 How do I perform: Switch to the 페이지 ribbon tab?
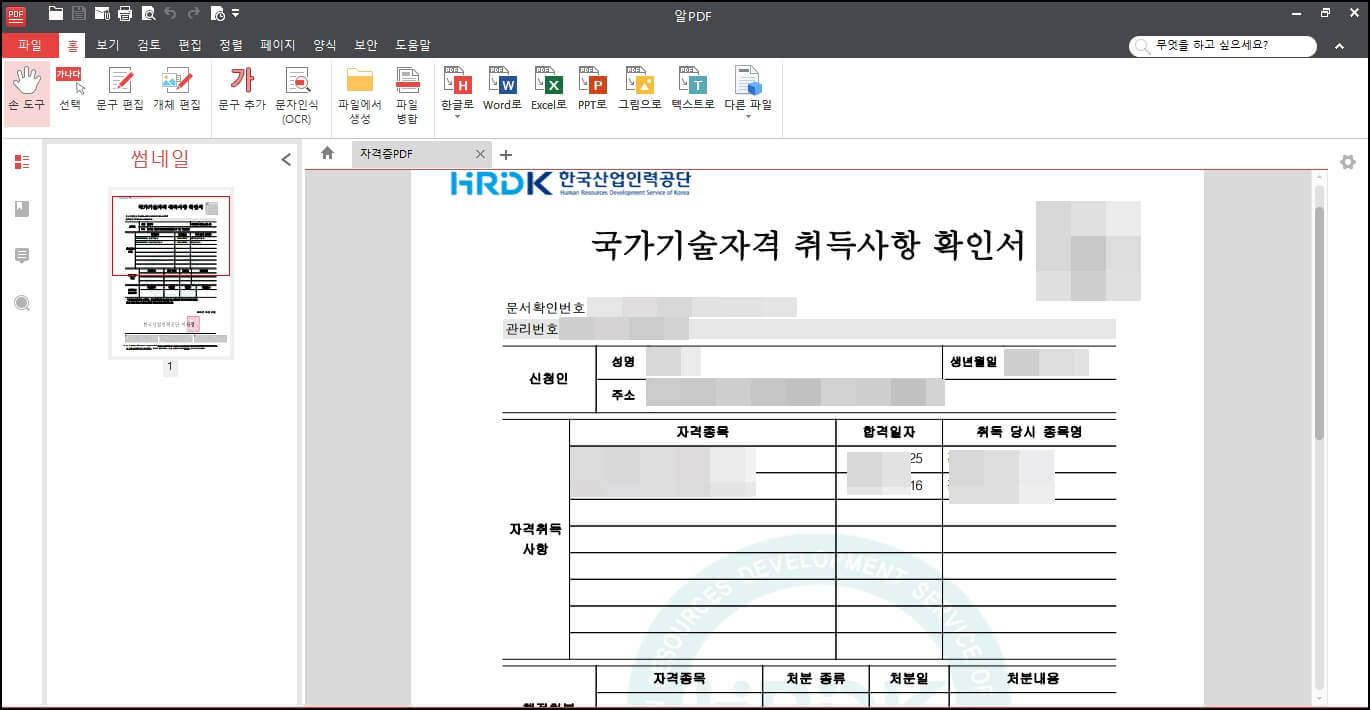point(278,45)
